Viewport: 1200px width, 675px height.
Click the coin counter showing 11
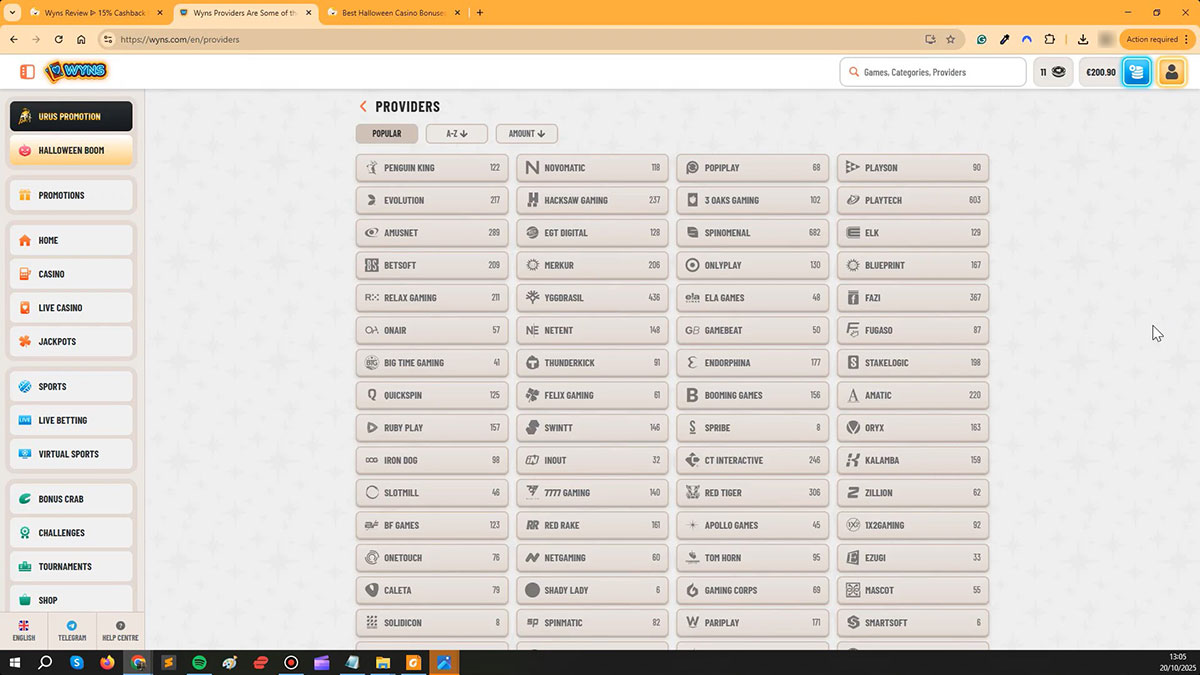[x=1052, y=72]
